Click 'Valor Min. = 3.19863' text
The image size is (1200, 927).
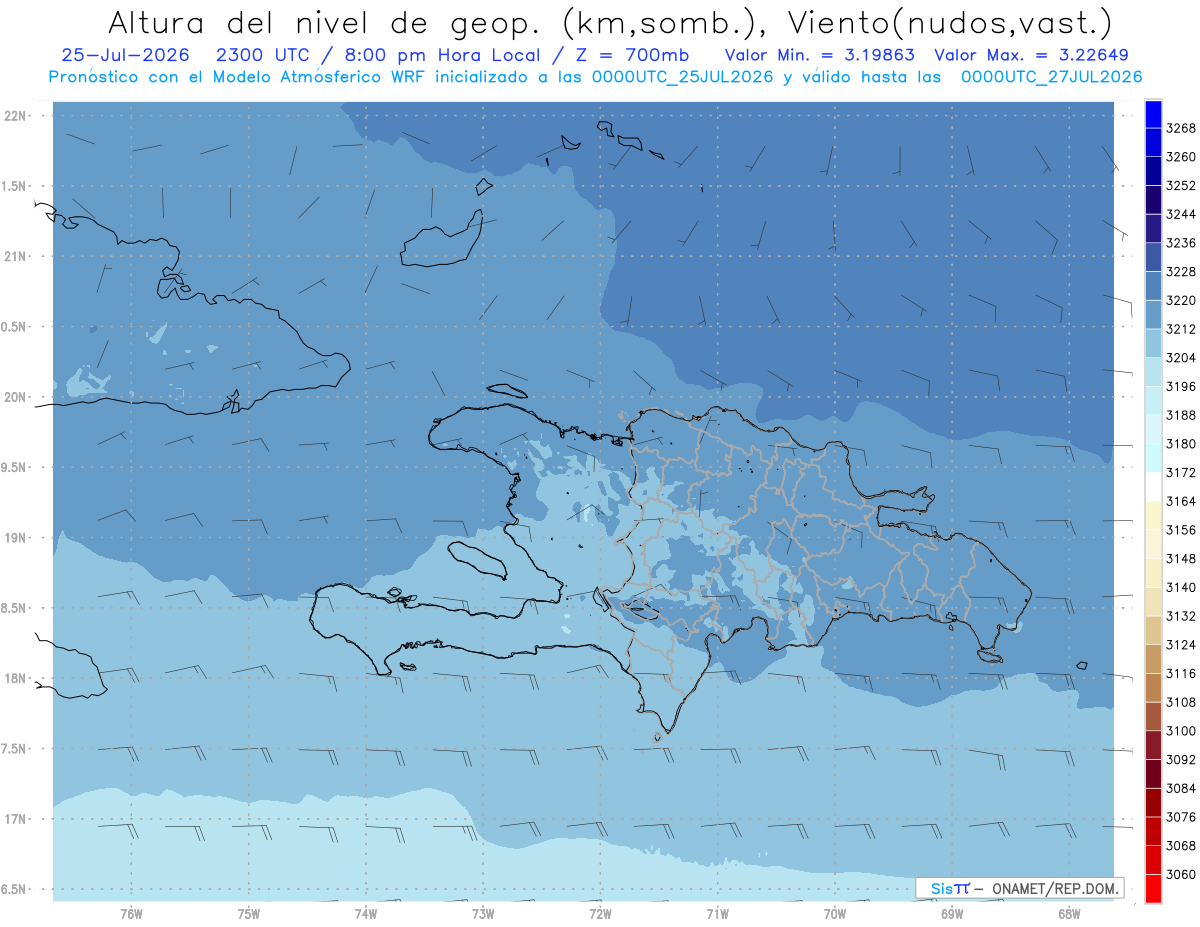pyautogui.click(x=821, y=55)
